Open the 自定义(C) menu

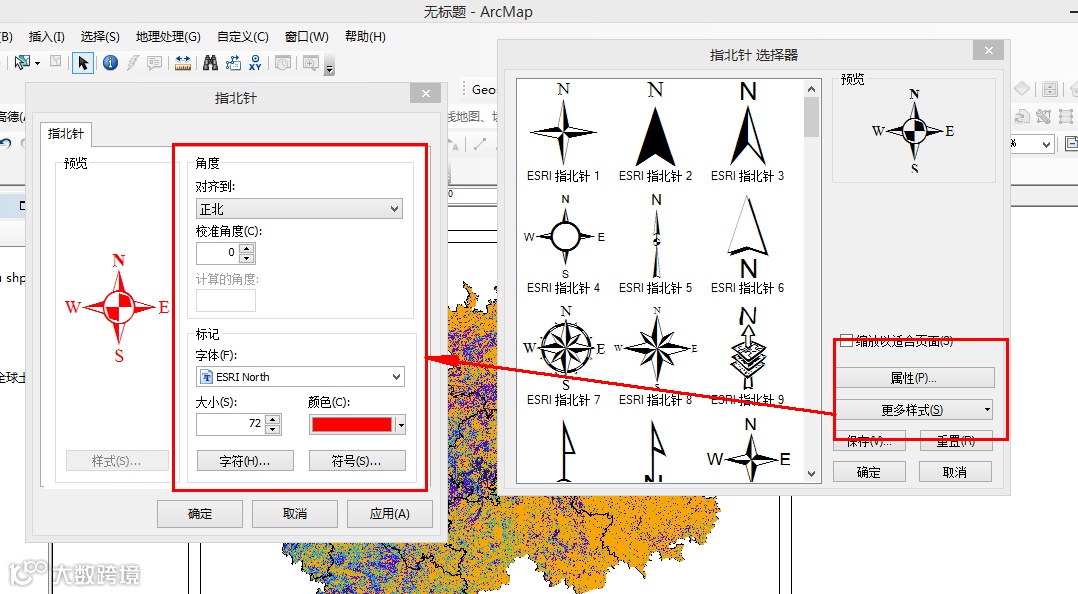point(243,36)
